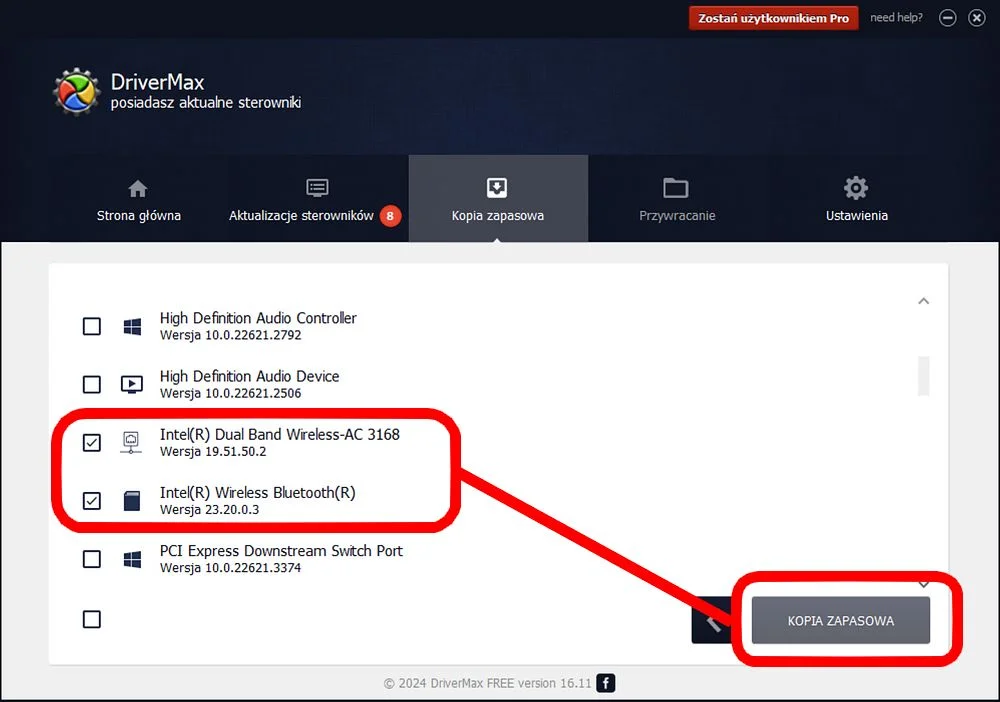Click the Windows icon for PCI Express Downstream Switch Port
The width and height of the screenshot is (1000, 702).
click(132, 559)
